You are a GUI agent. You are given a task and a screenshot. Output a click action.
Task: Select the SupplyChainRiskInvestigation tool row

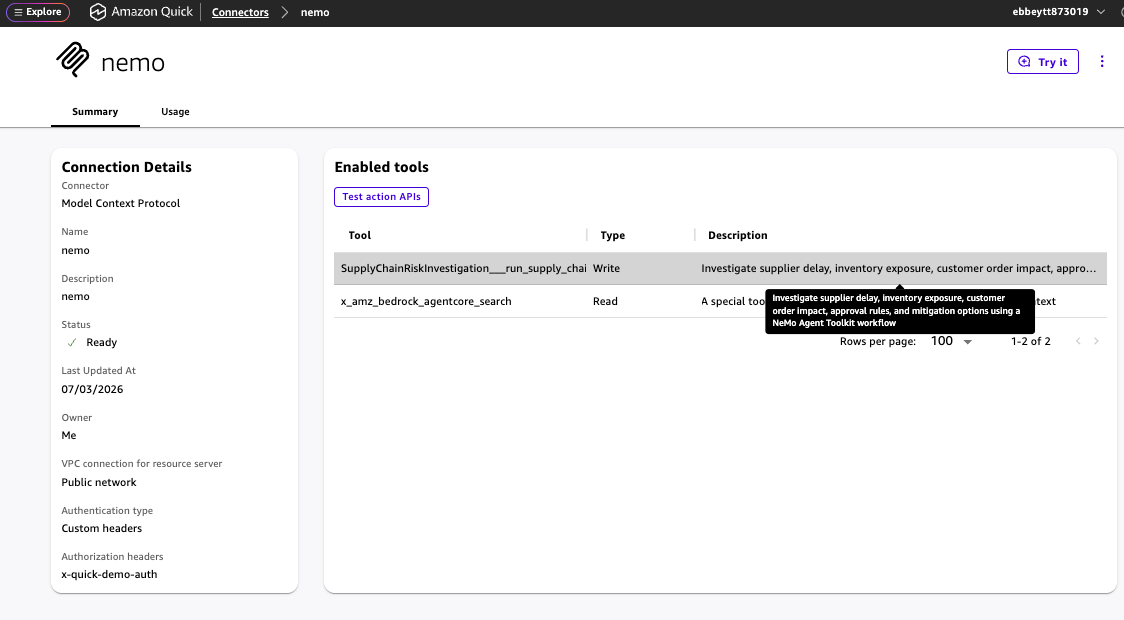point(720,268)
